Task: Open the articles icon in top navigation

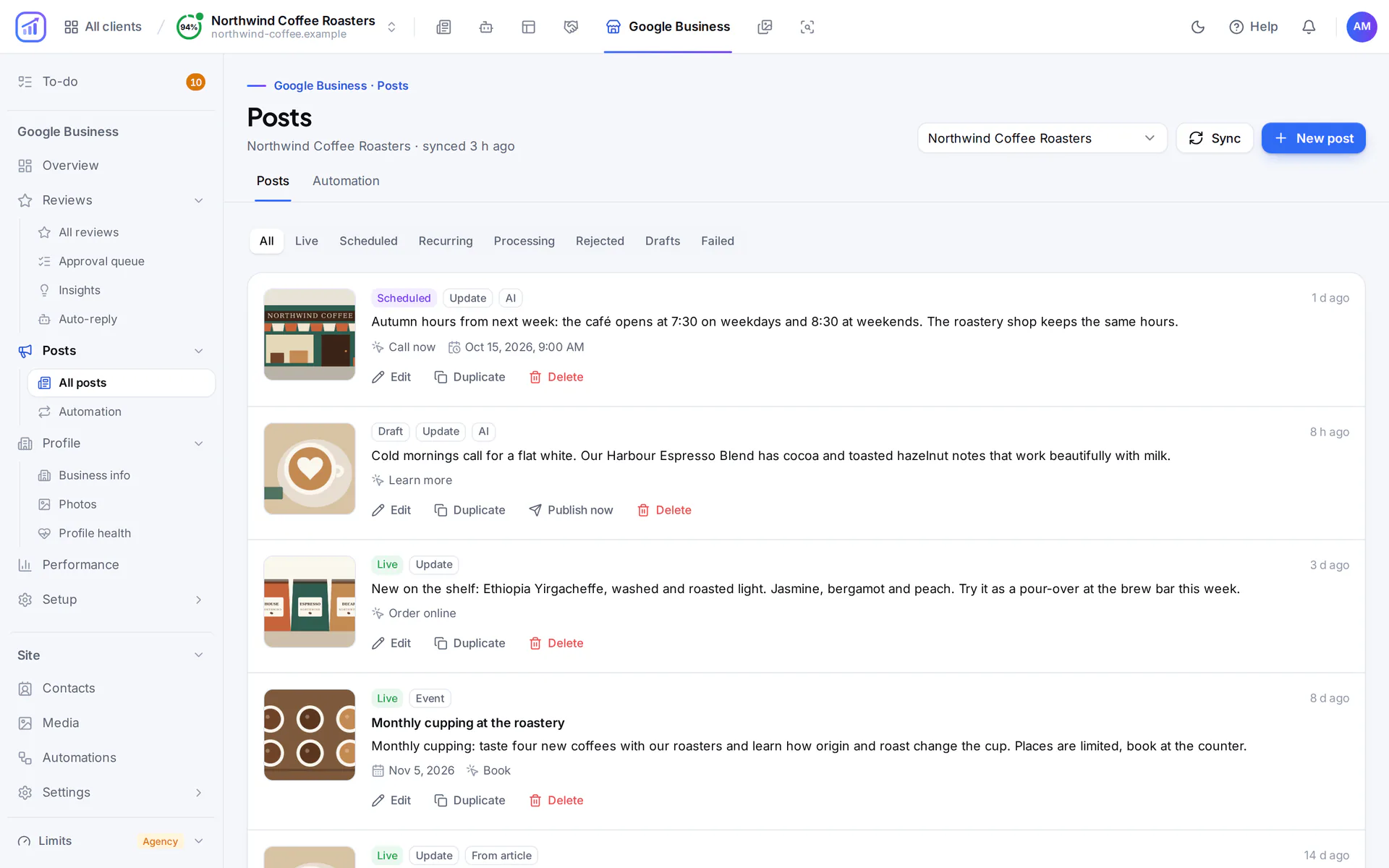Action: (x=443, y=27)
